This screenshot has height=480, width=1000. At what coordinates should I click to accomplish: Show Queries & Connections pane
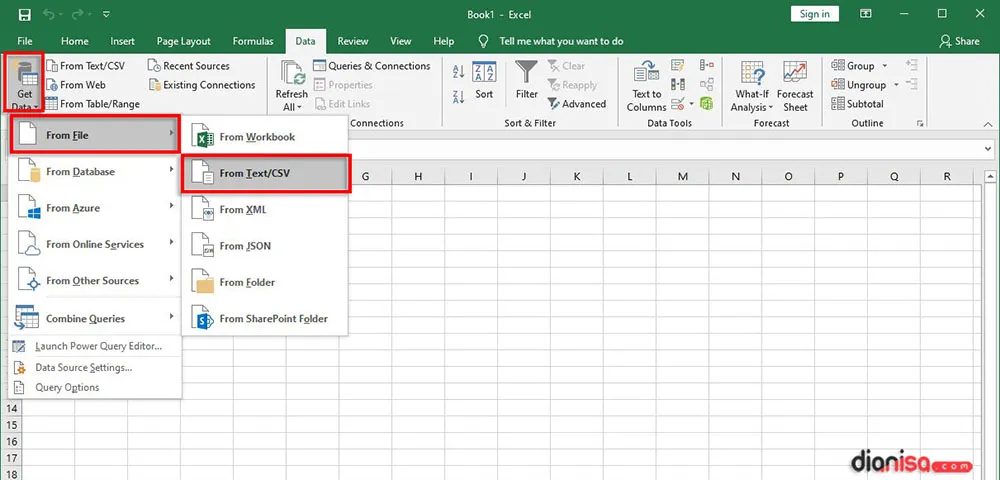[372, 66]
